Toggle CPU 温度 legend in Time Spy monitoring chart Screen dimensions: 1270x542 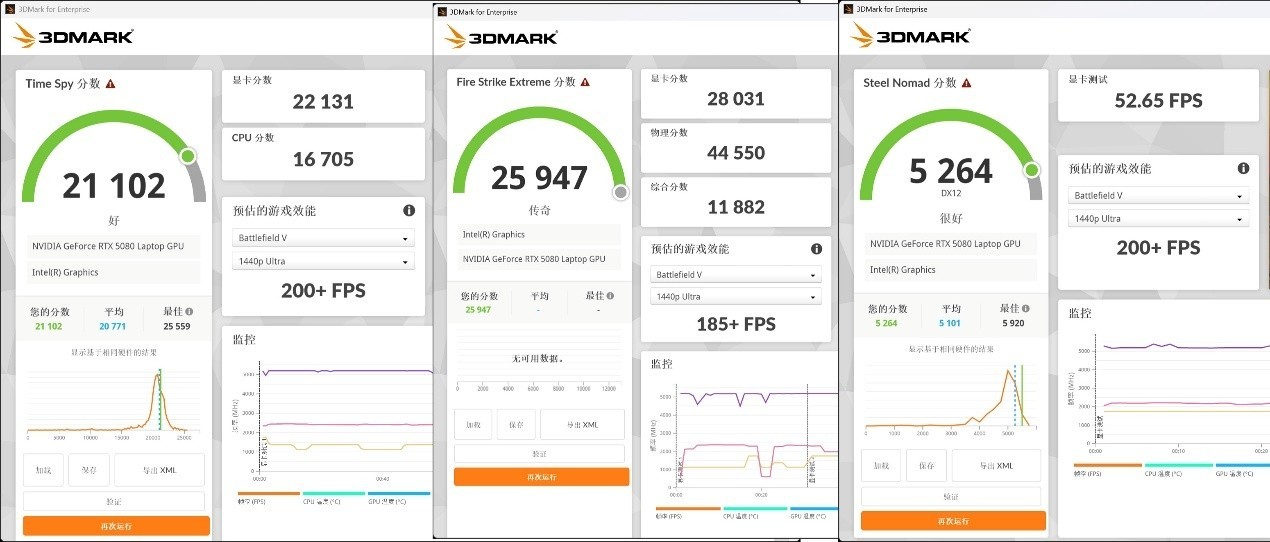pyautogui.click(x=333, y=497)
